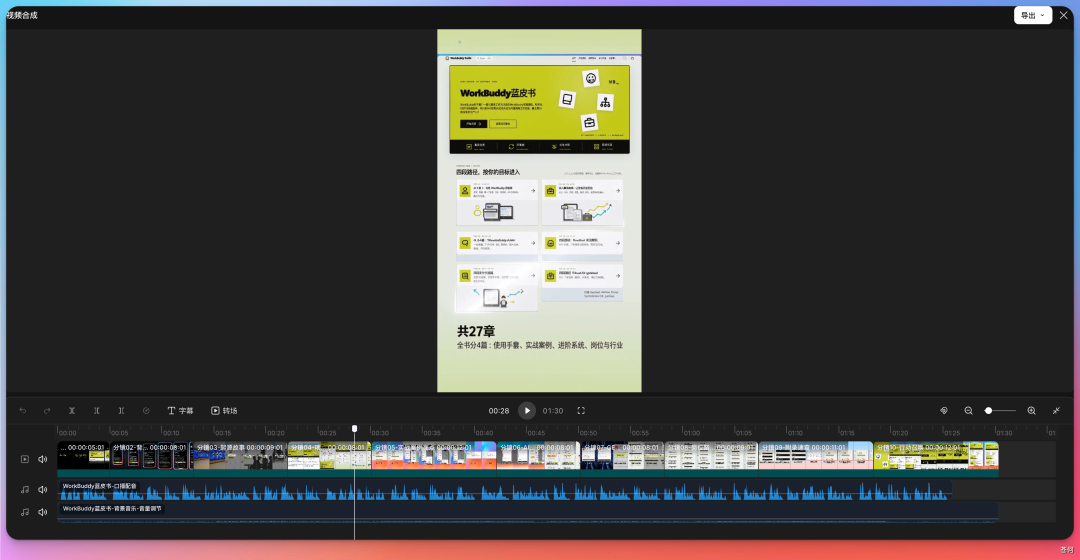Adjust the timeline zoom slider
The image size is (1080, 560).
pyautogui.click(x=1000, y=411)
